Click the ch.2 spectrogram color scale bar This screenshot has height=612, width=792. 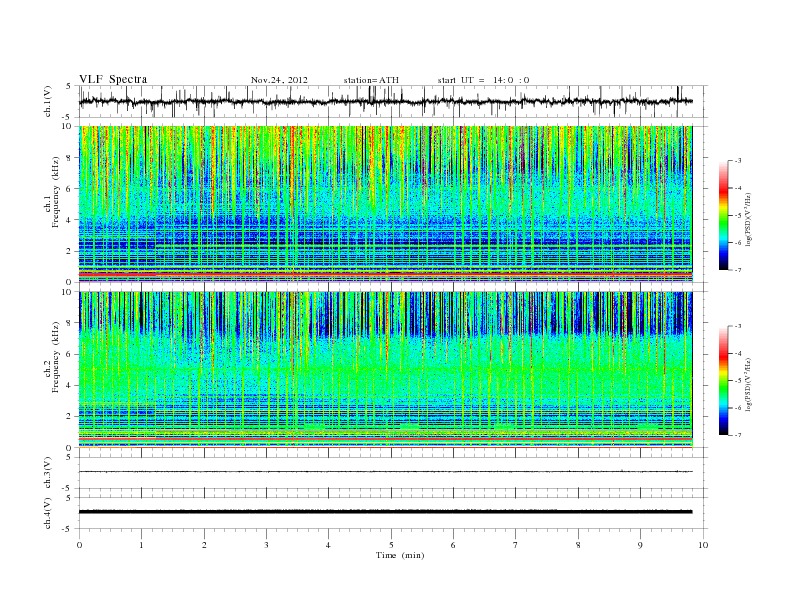pyautogui.click(x=723, y=380)
